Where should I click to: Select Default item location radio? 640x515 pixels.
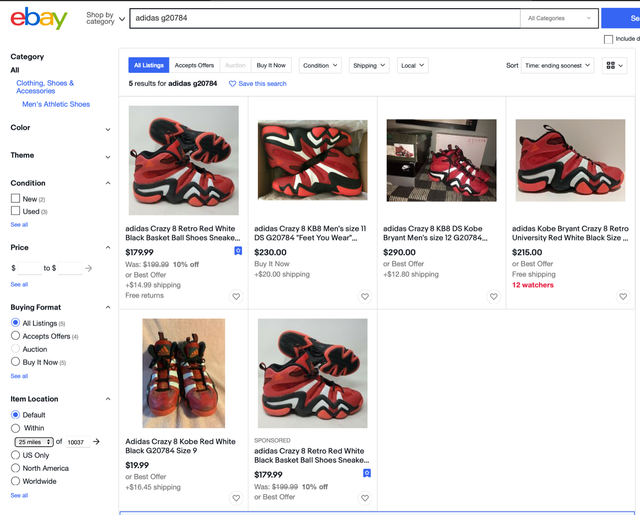(16, 415)
